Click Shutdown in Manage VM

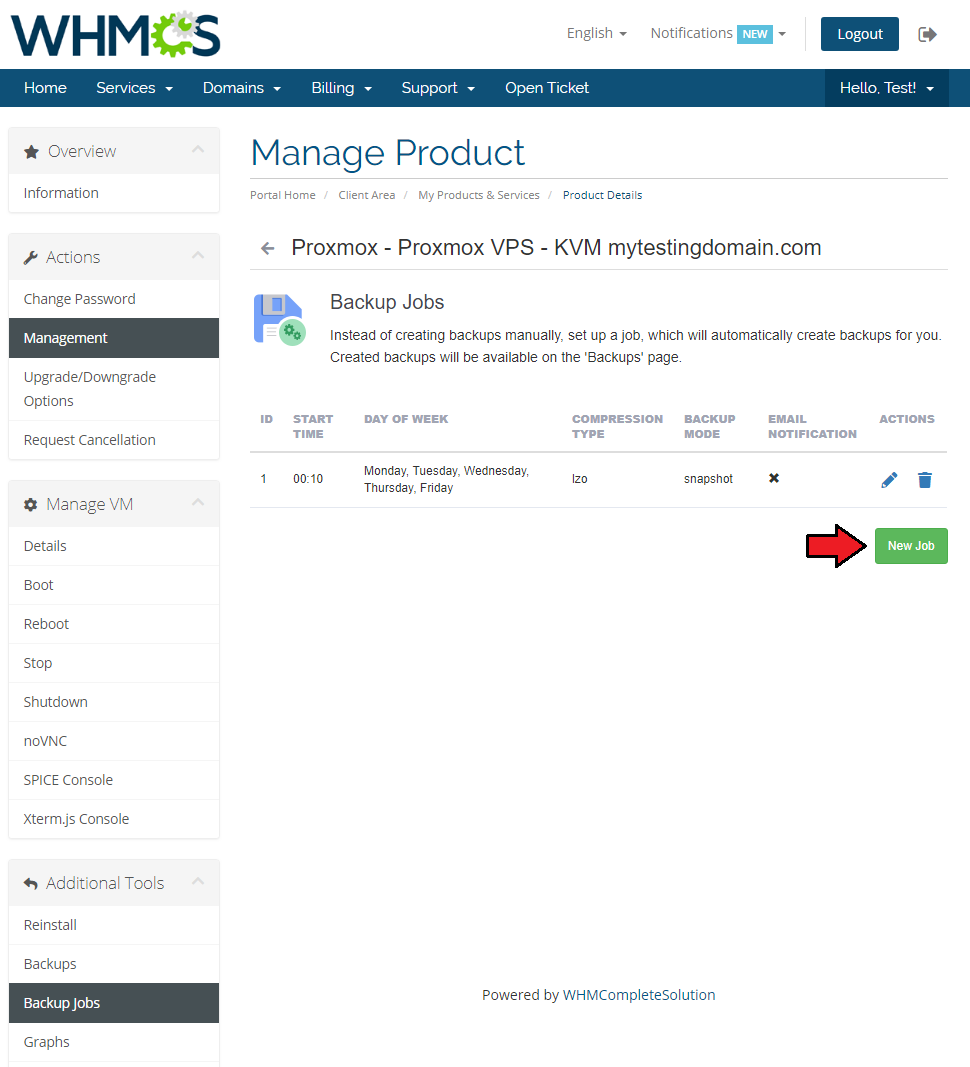point(114,702)
